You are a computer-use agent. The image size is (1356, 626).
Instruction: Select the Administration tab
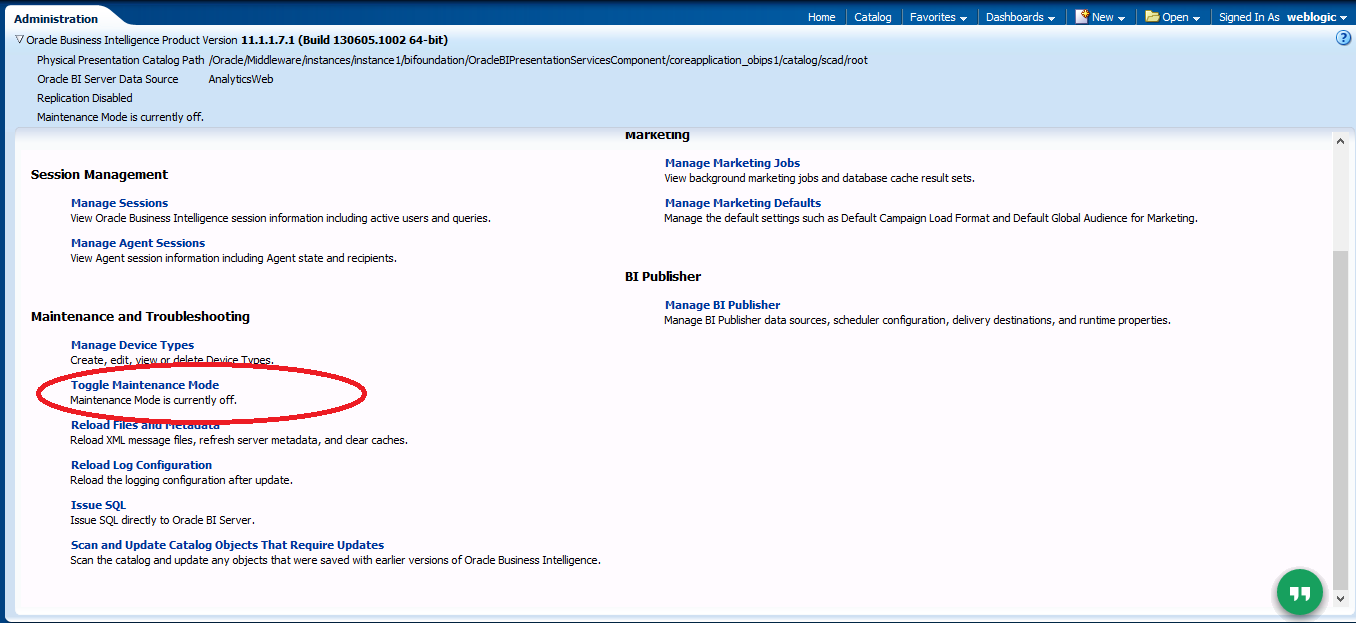[x=56, y=18]
